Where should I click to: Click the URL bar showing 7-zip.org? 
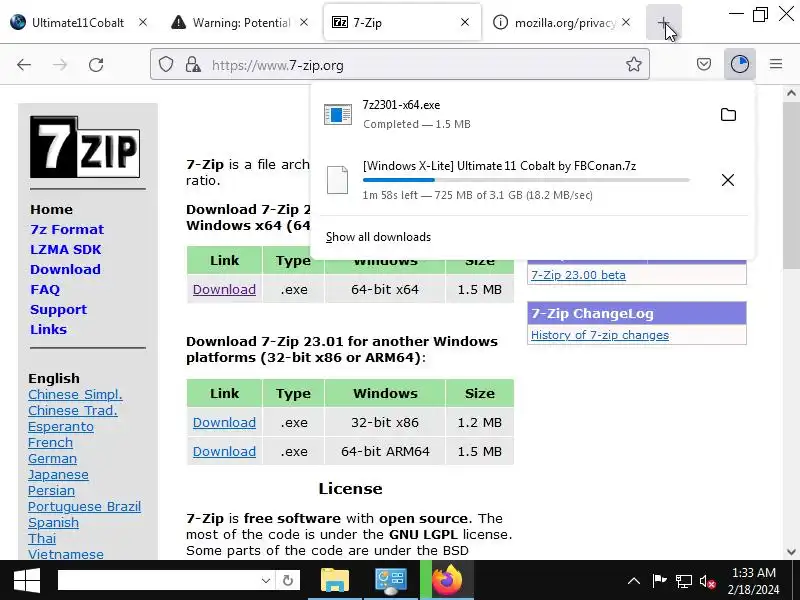tap(398, 65)
